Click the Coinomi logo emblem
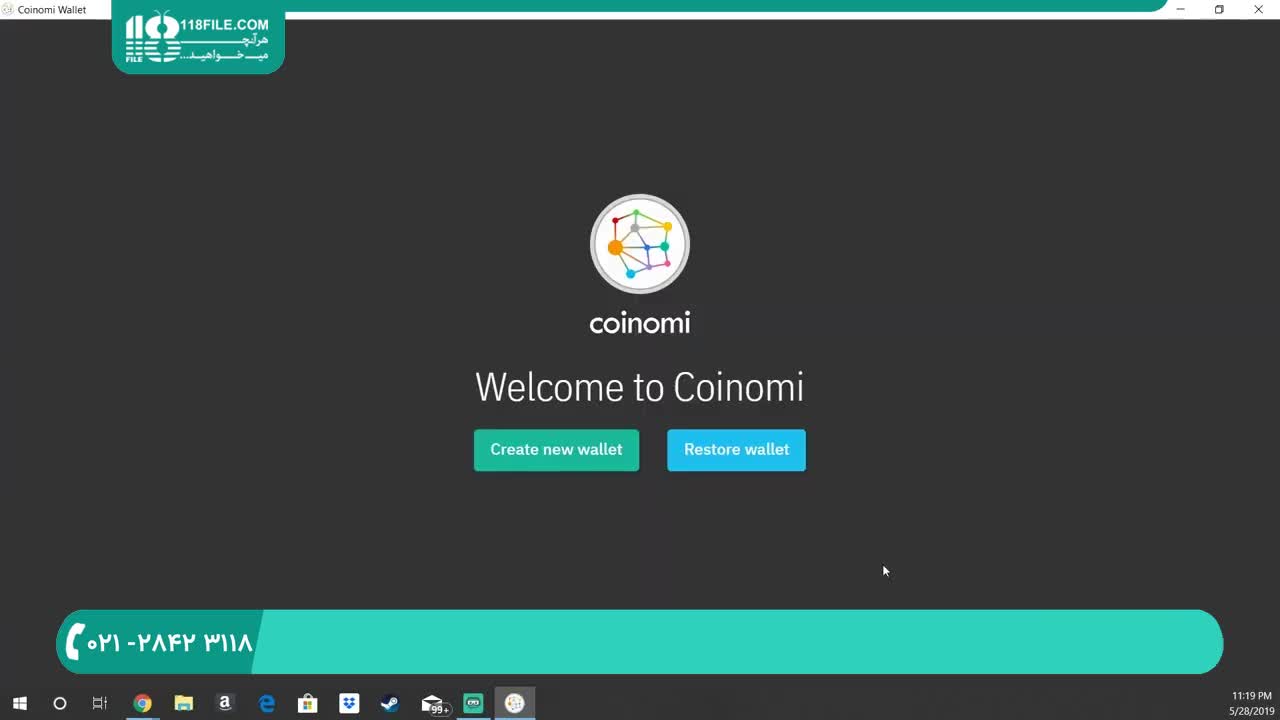This screenshot has width=1280, height=720. click(639, 244)
